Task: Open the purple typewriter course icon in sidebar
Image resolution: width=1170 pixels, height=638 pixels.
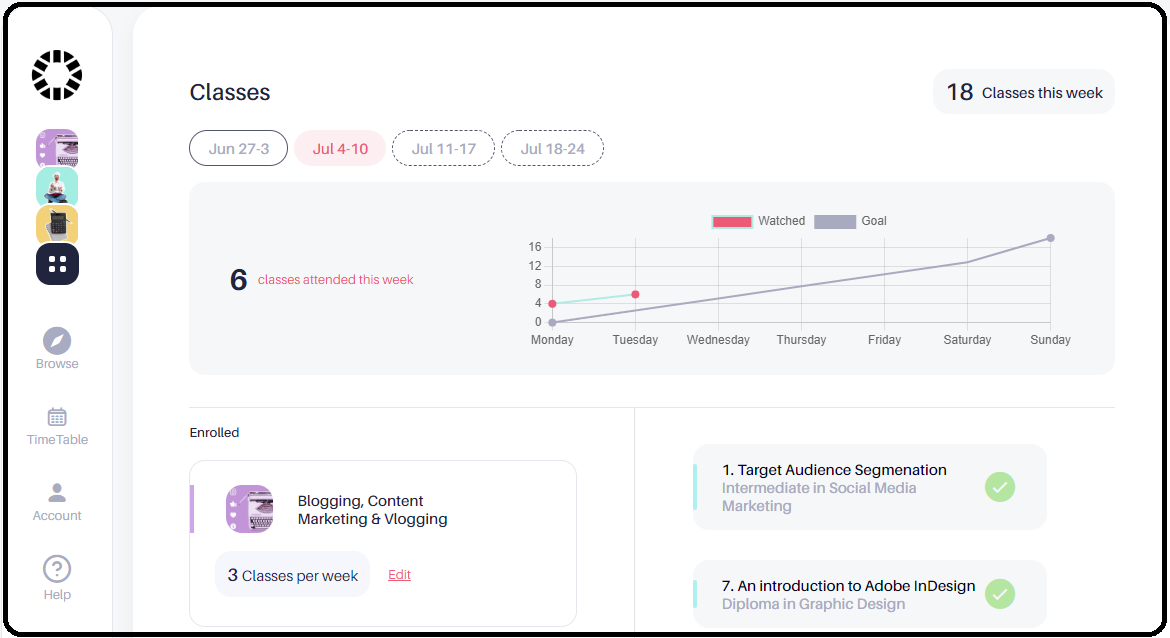Action: [57, 148]
